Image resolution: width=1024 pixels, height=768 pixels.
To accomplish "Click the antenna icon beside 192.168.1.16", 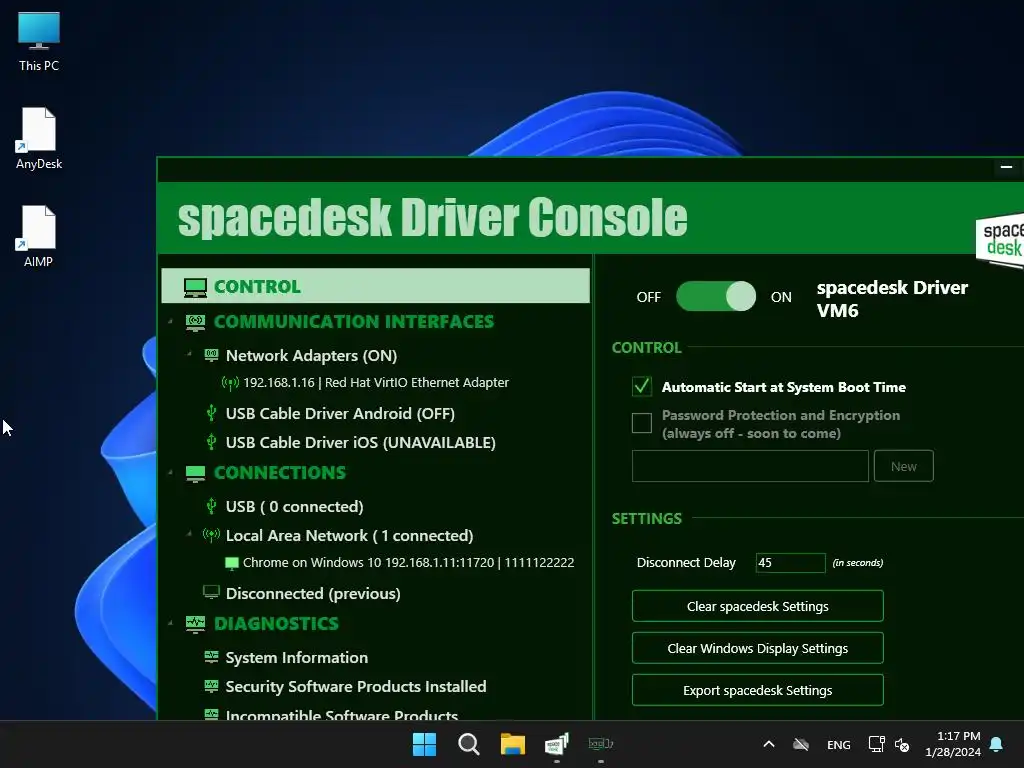I will pyautogui.click(x=230, y=383).
